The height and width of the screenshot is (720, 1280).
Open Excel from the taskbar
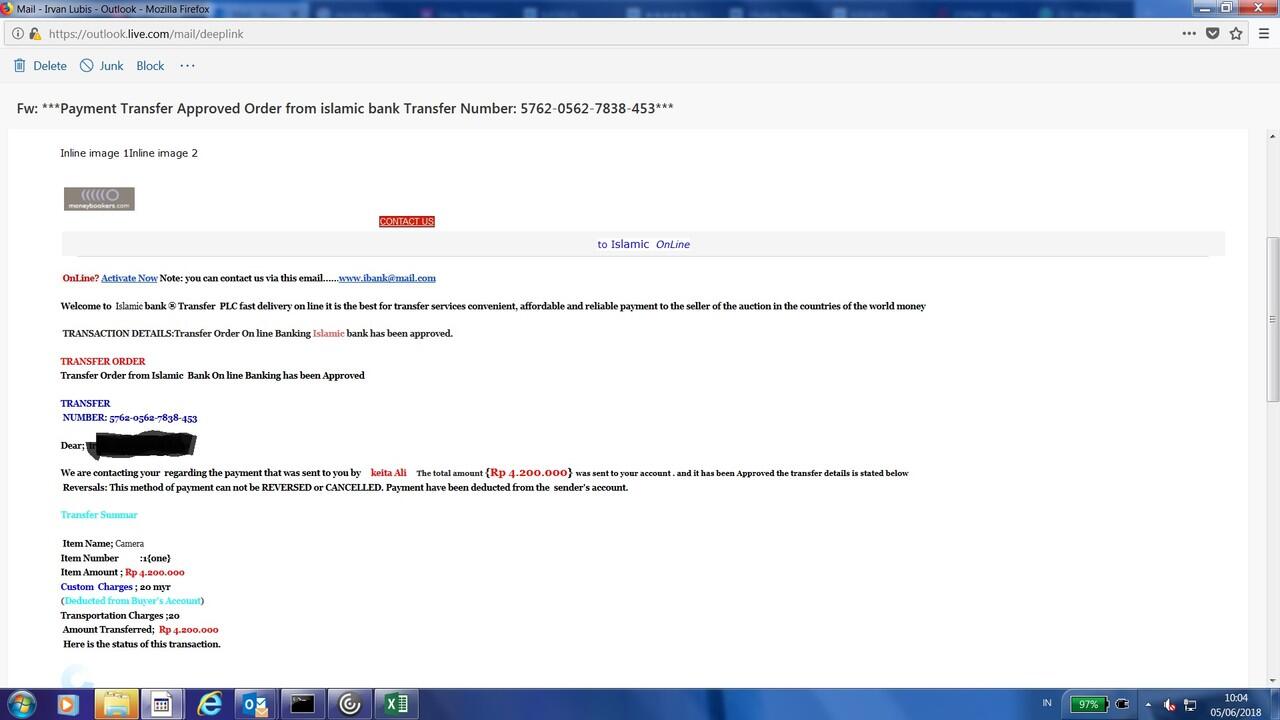tap(397, 704)
